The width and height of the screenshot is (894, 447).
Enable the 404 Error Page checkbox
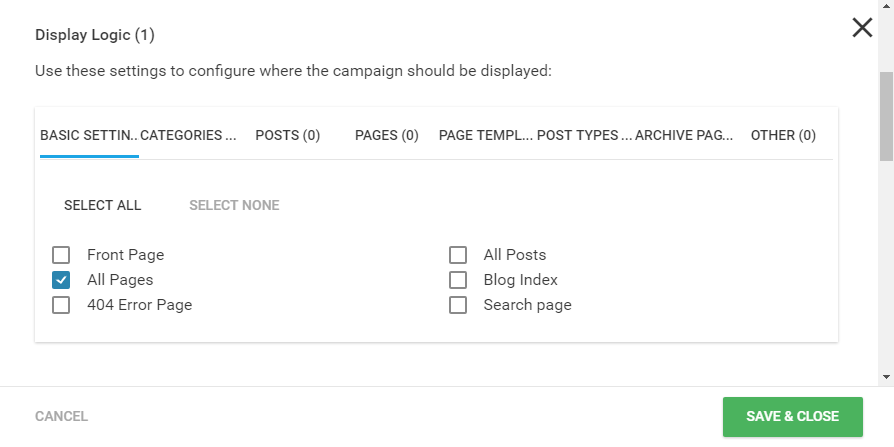click(x=61, y=305)
